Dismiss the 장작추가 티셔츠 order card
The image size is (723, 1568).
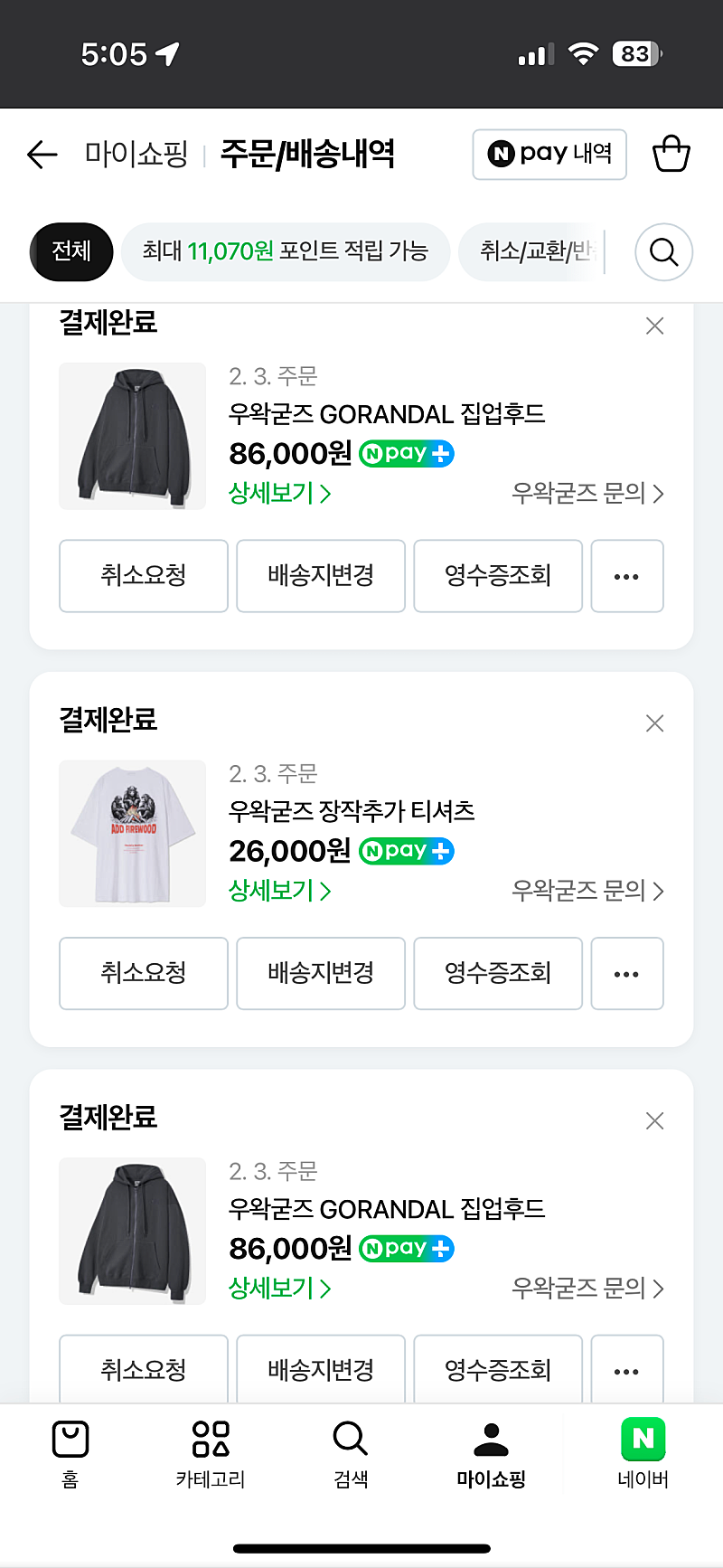[655, 723]
